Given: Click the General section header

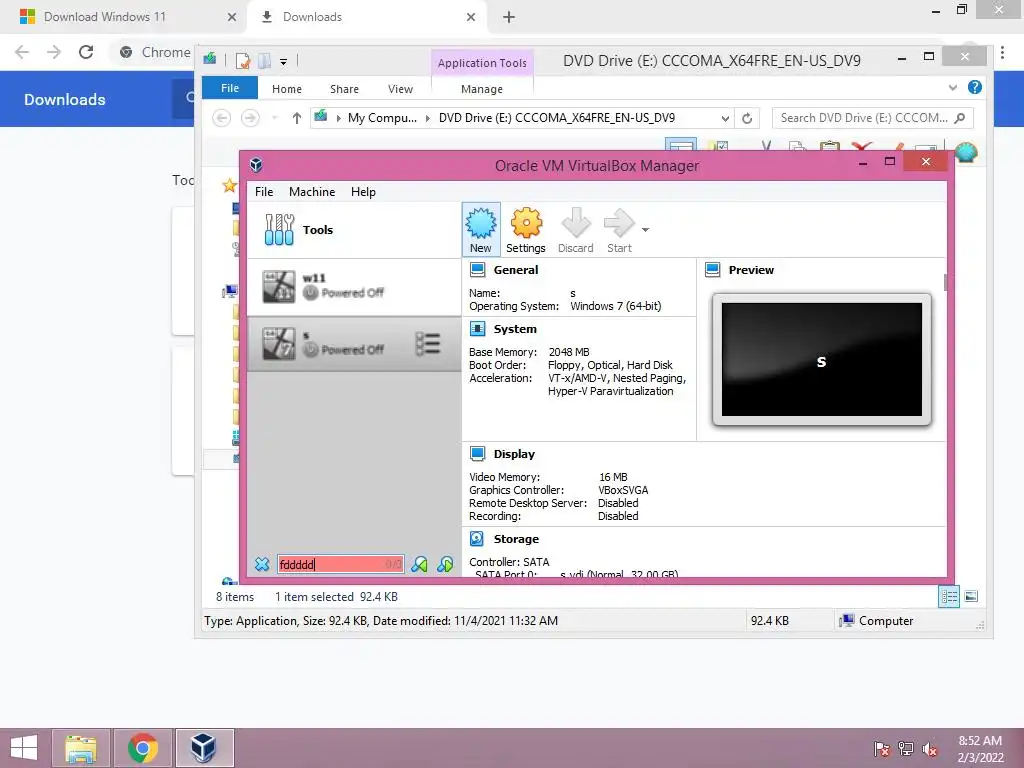Looking at the screenshot, I should tap(516, 270).
